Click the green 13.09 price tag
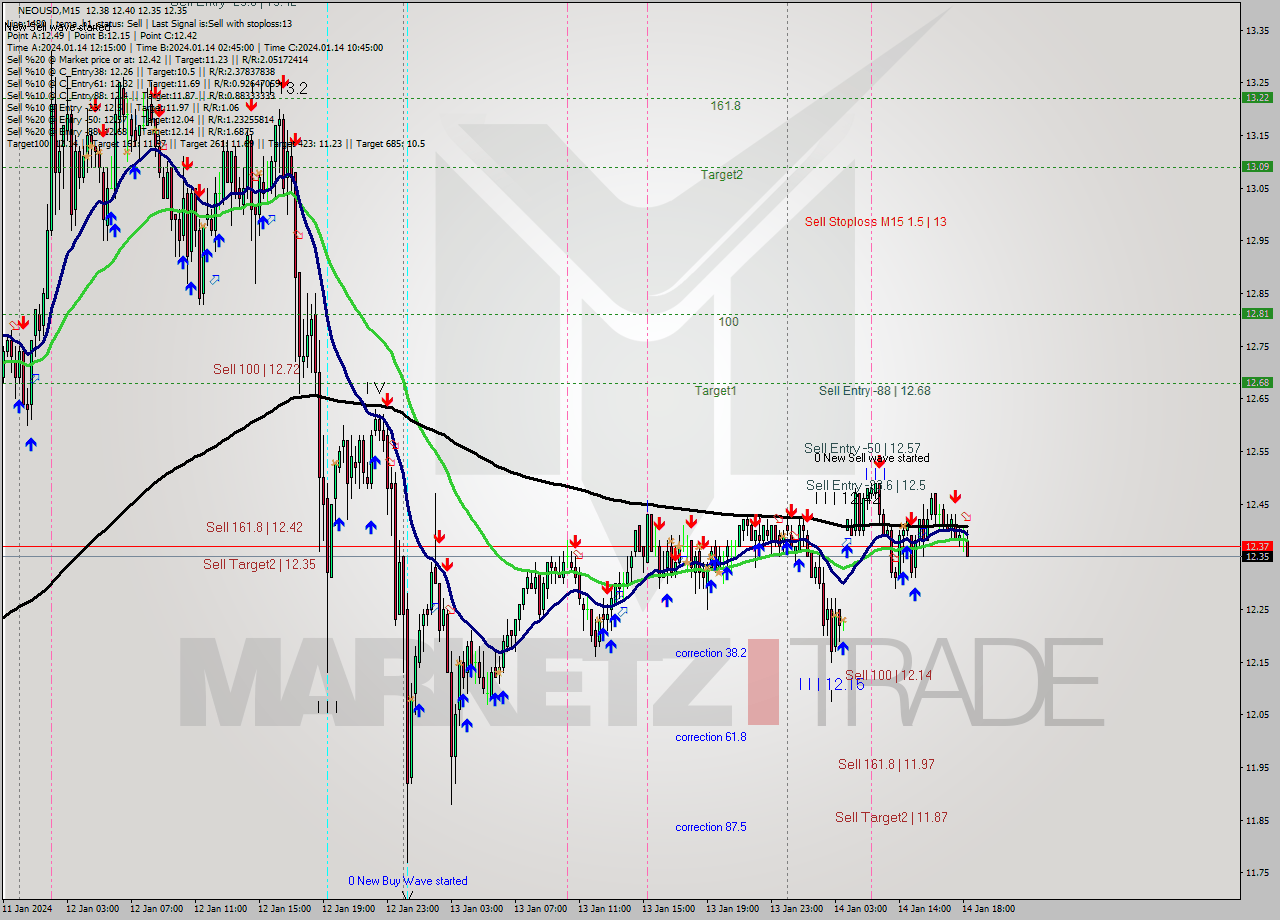 1257,166
